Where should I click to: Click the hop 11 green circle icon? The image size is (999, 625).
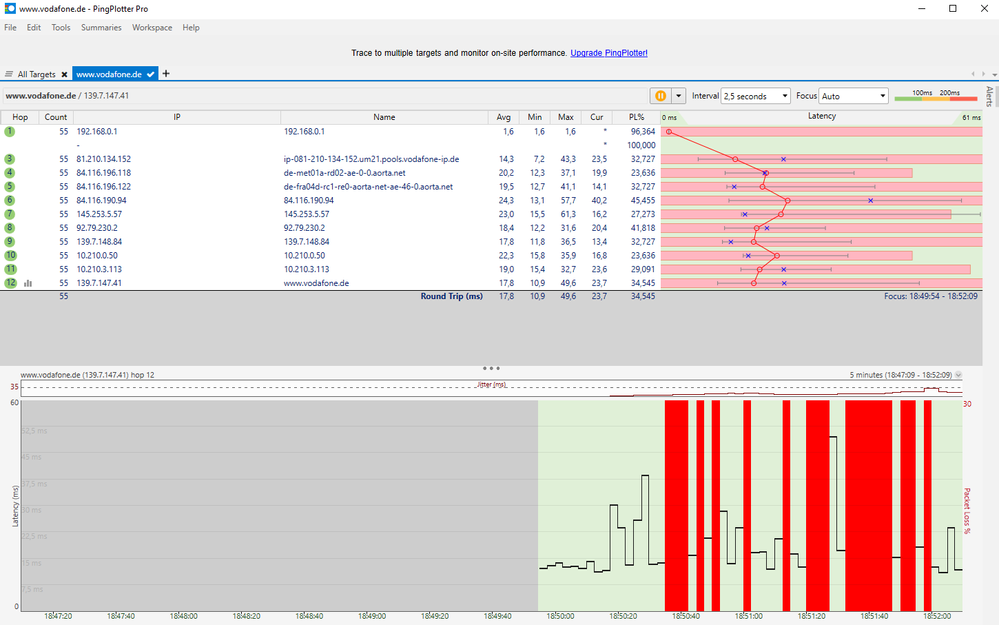point(10,269)
